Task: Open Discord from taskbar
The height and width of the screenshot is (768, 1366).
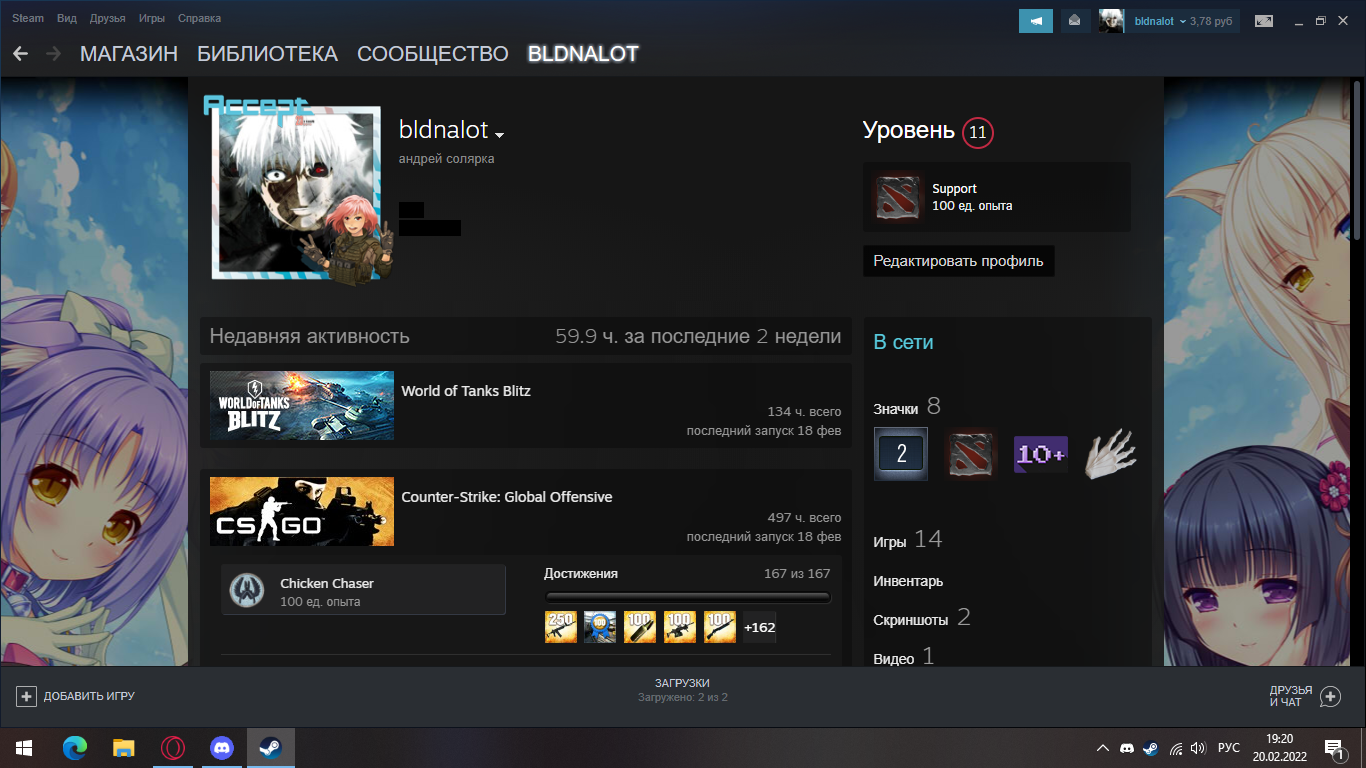Action: tap(221, 747)
